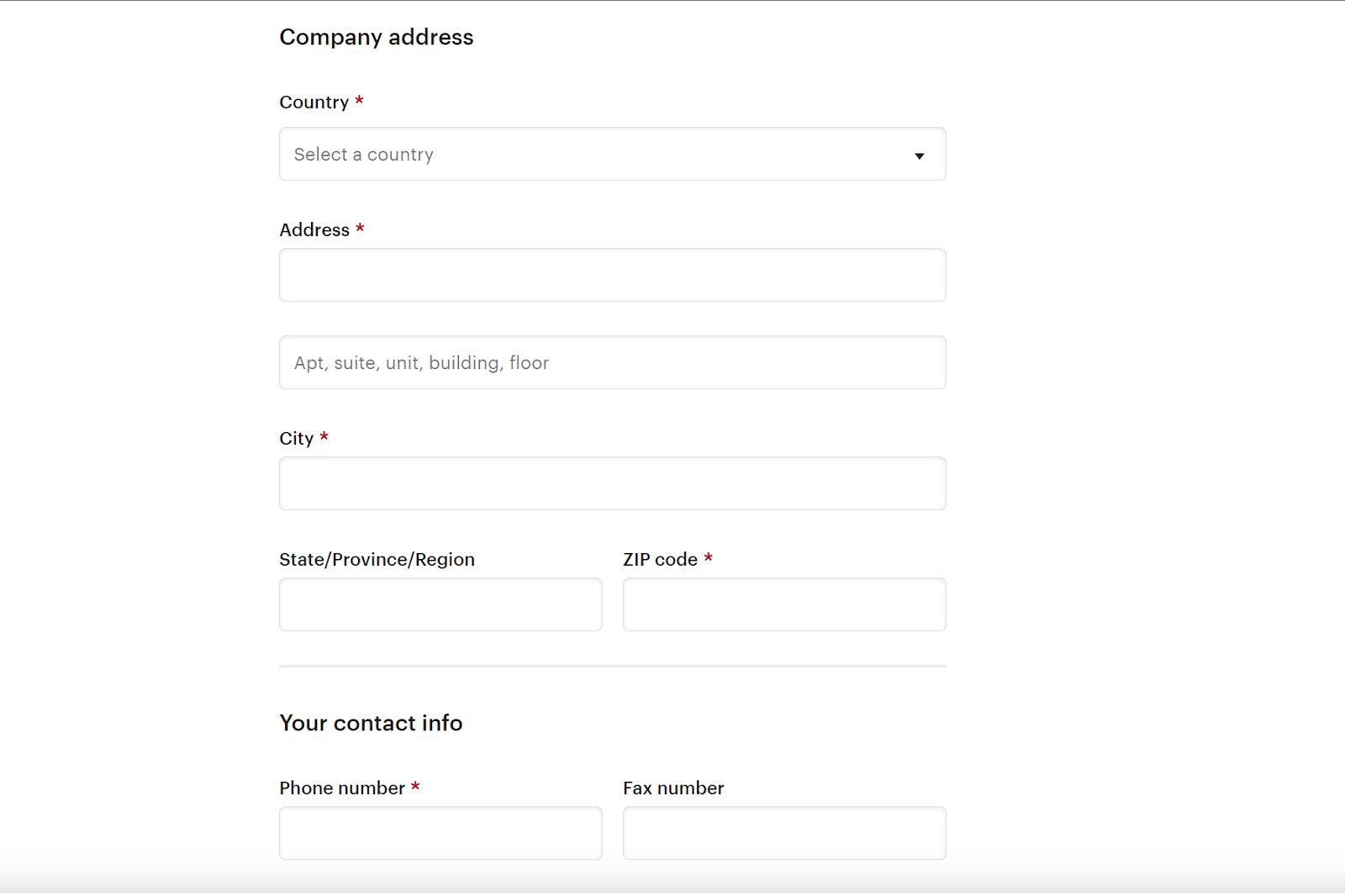Click the required asterisk beside Phone number
Image resolution: width=1345 pixels, height=896 pixels.
(415, 787)
